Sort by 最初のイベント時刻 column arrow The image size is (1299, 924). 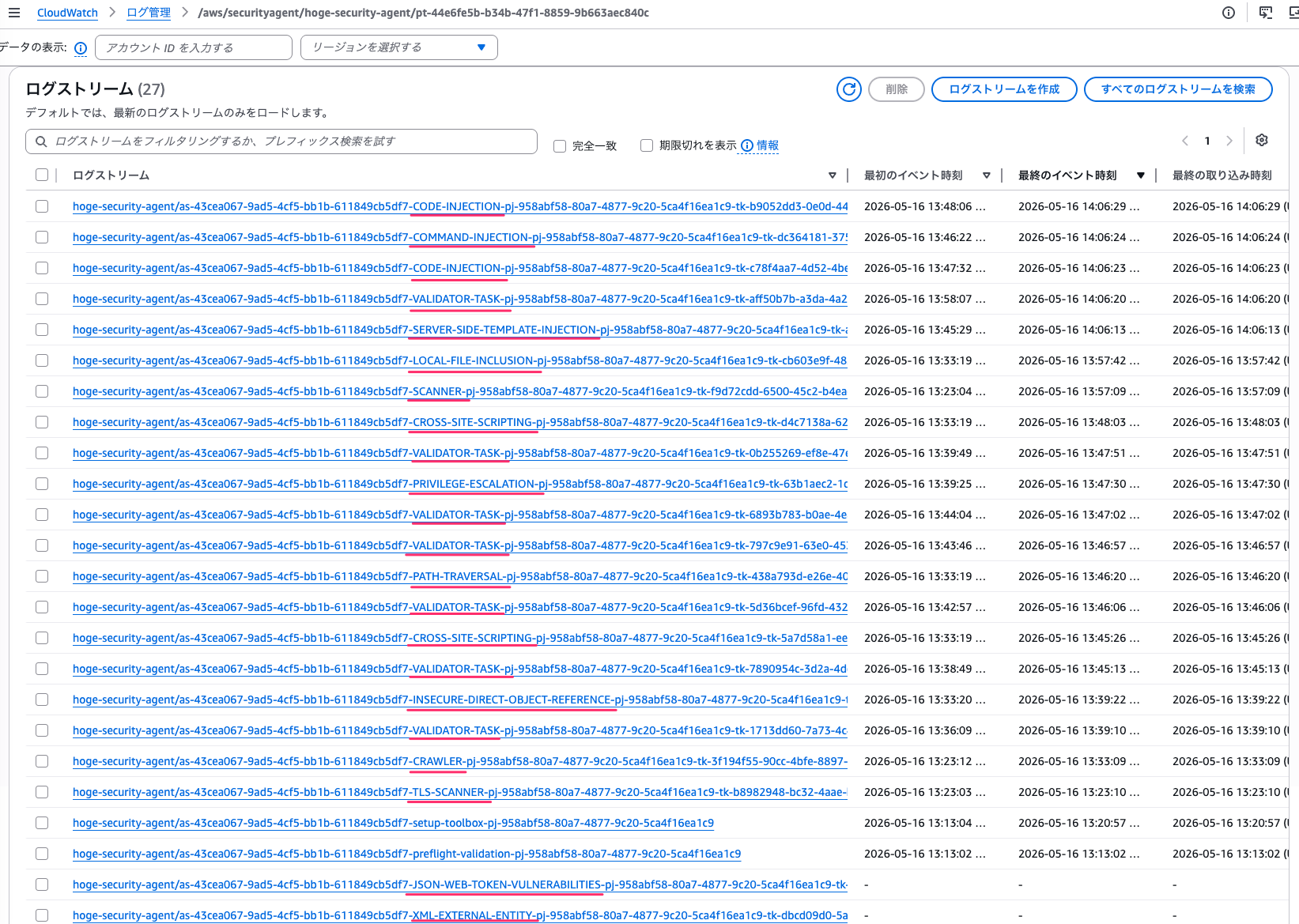pyautogui.click(x=987, y=175)
